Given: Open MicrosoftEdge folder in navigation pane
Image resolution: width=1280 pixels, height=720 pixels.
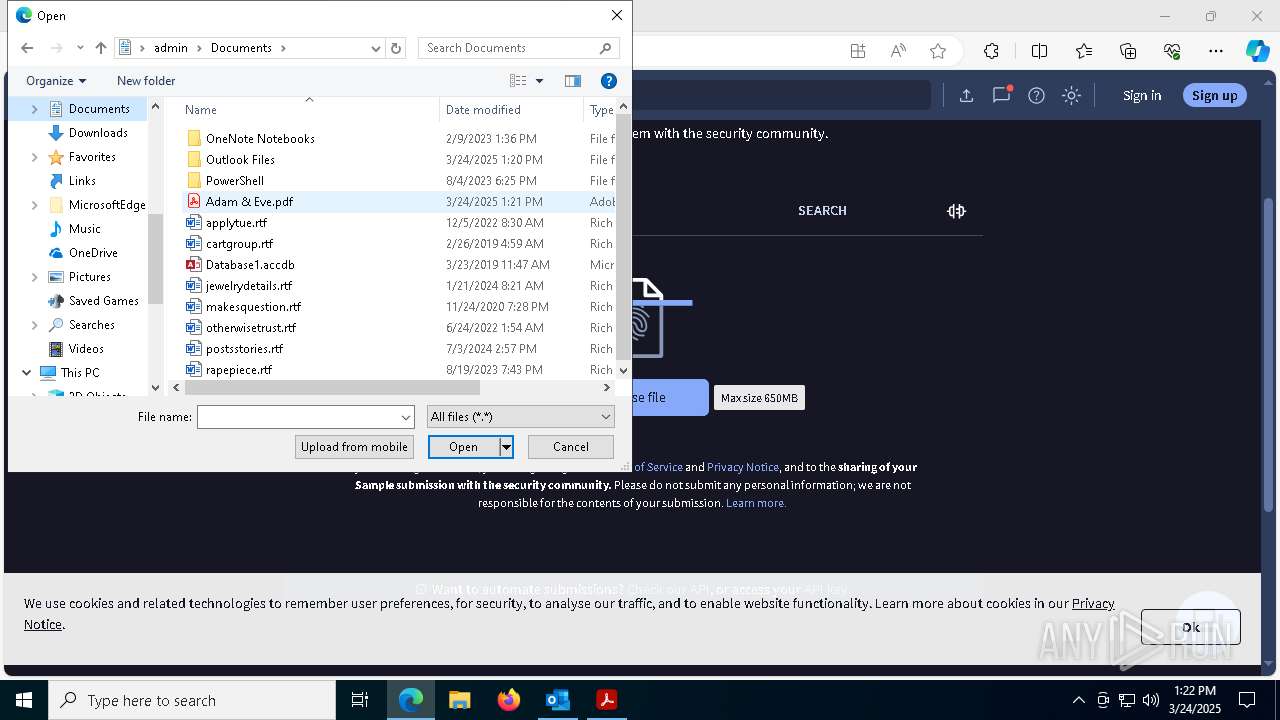Looking at the screenshot, I should click(x=107, y=205).
